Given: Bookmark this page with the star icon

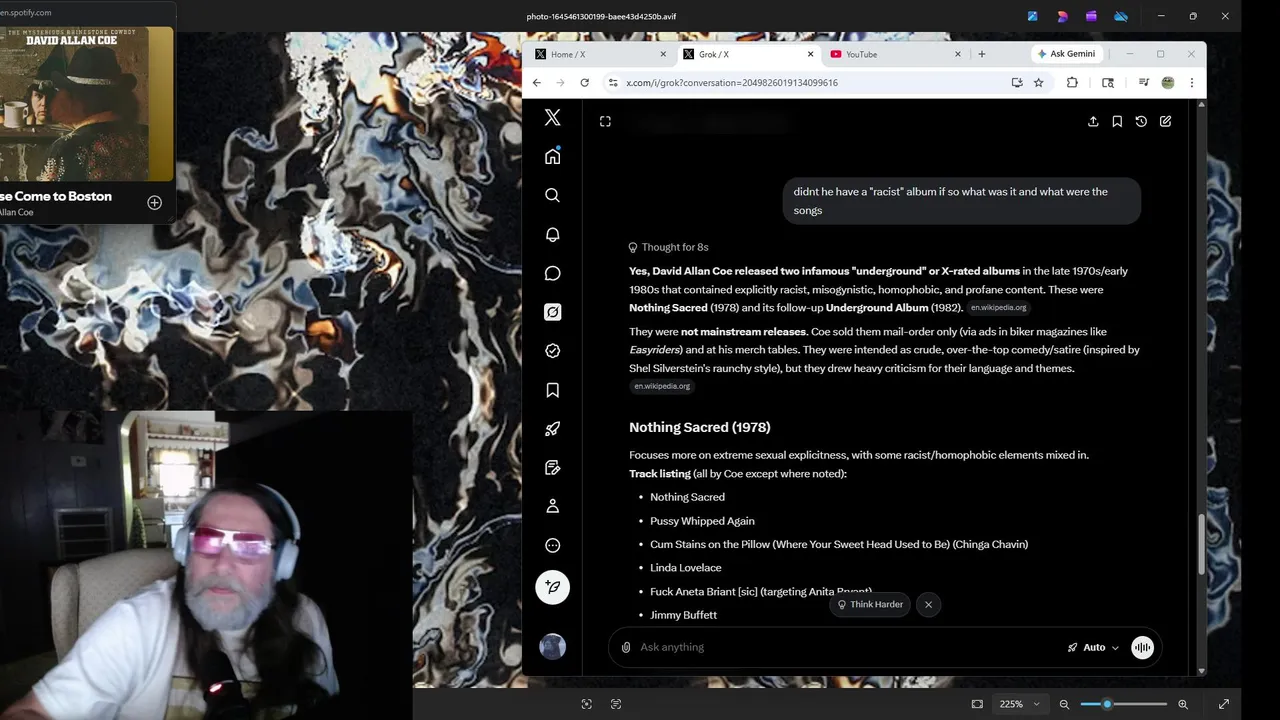Looking at the screenshot, I should 1039,83.
